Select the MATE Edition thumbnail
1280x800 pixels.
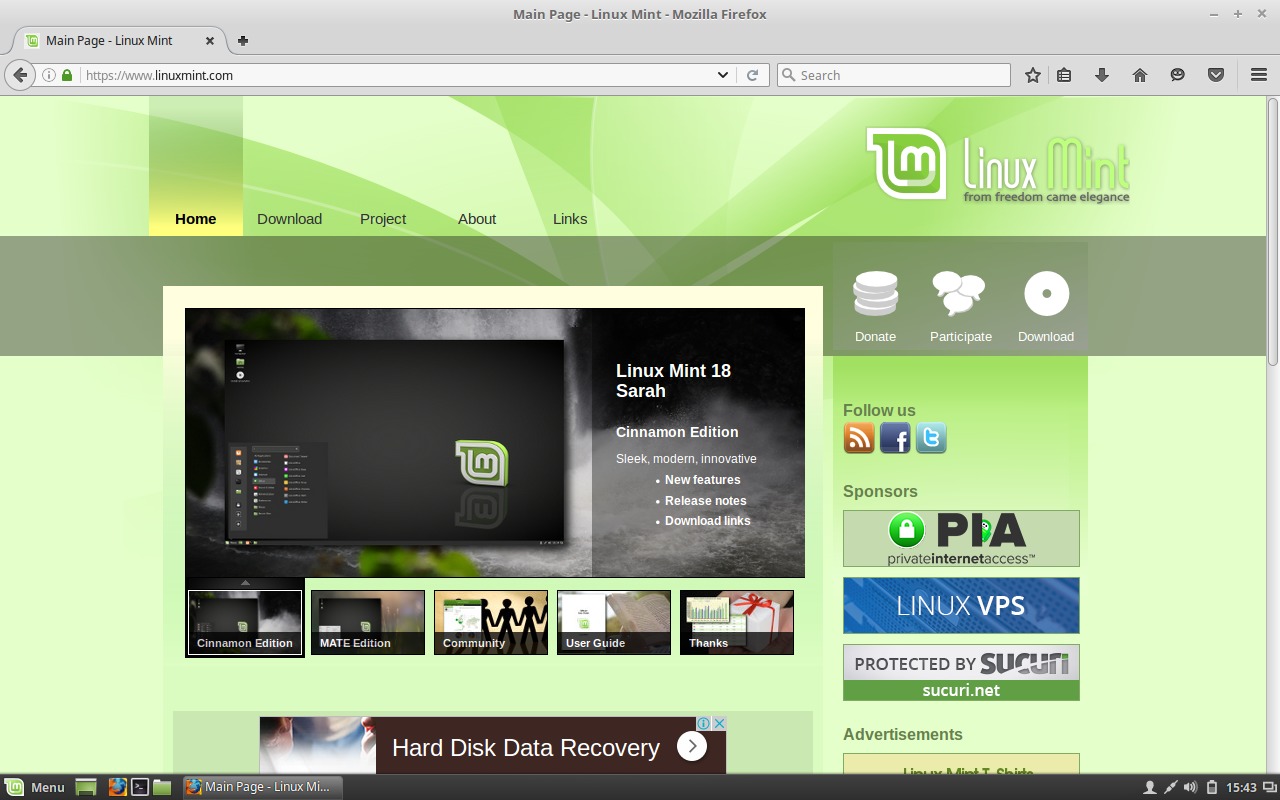tap(367, 622)
